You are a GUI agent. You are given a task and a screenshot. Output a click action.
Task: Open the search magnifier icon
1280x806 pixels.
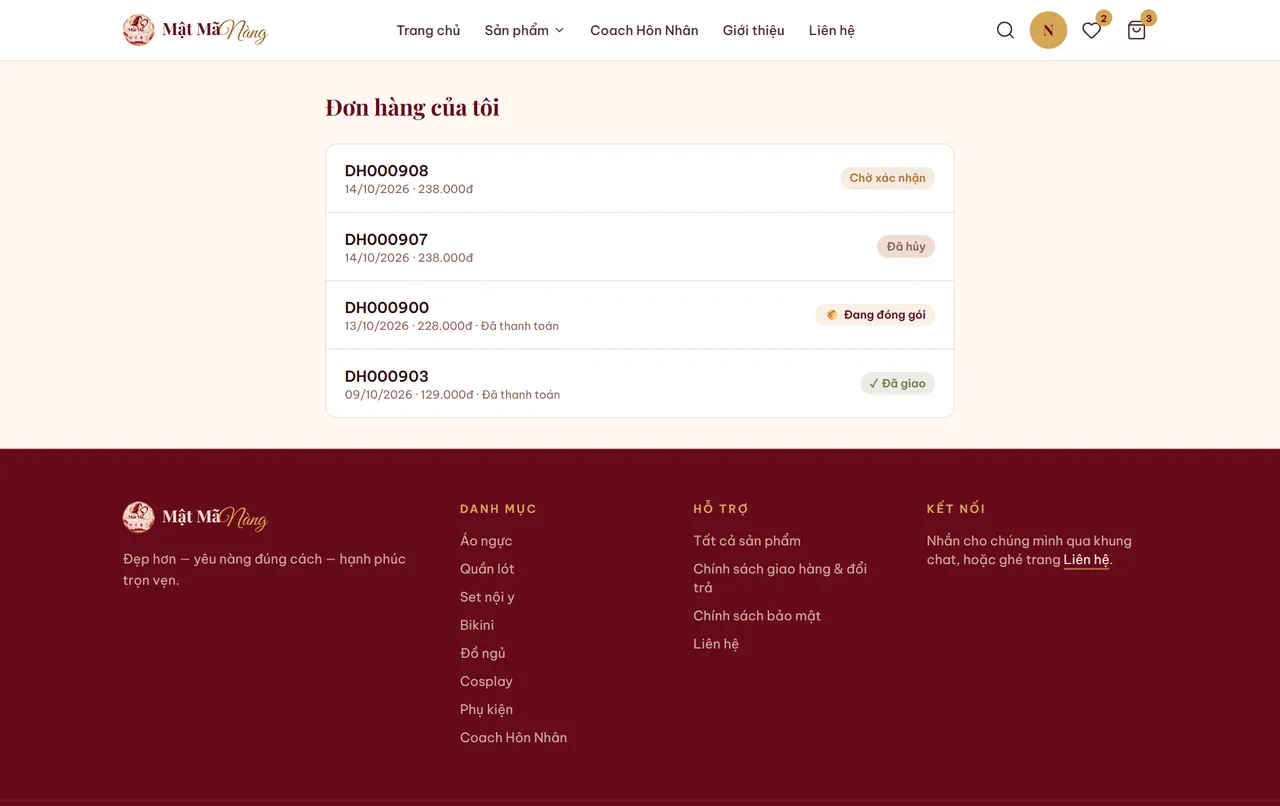click(x=1005, y=30)
